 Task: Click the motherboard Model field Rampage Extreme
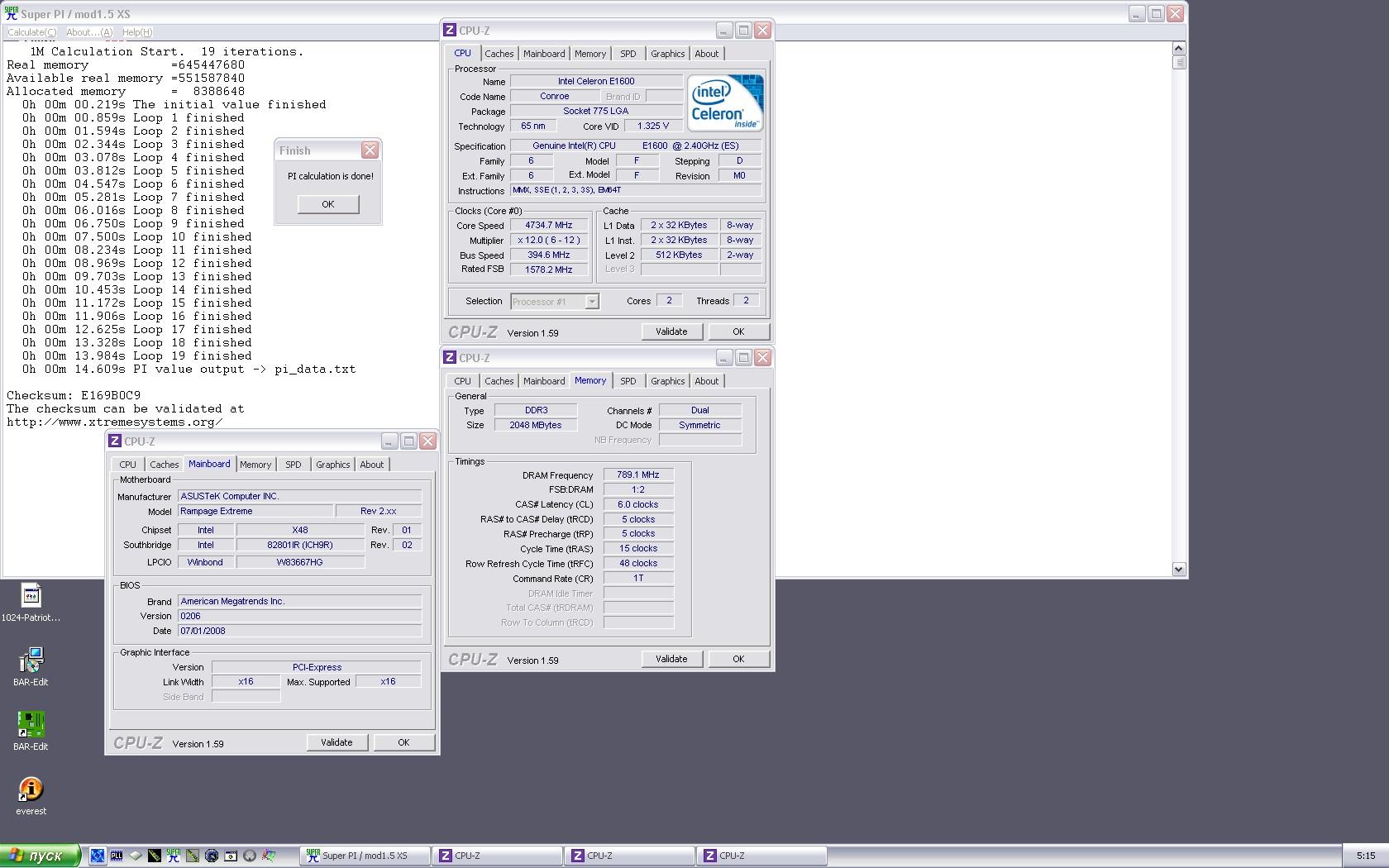[256, 511]
